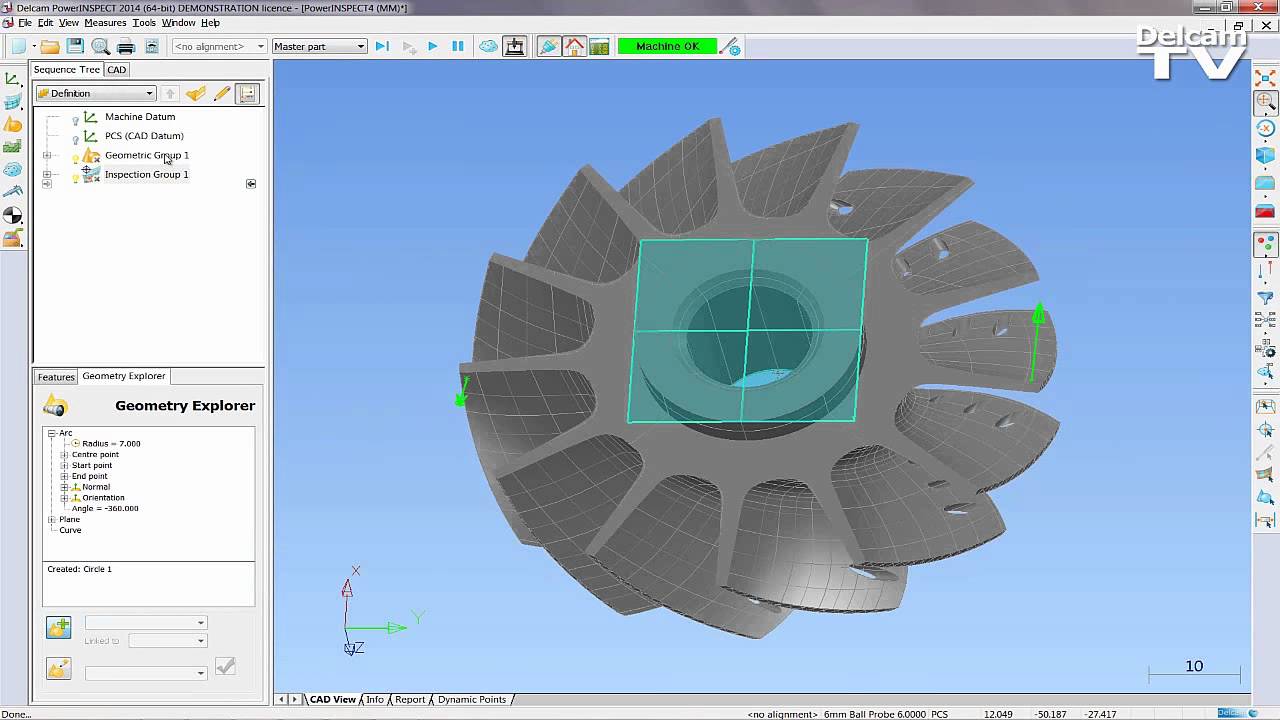Expand the Centre point node
The image size is (1280, 720).
[x=64, y=454]
